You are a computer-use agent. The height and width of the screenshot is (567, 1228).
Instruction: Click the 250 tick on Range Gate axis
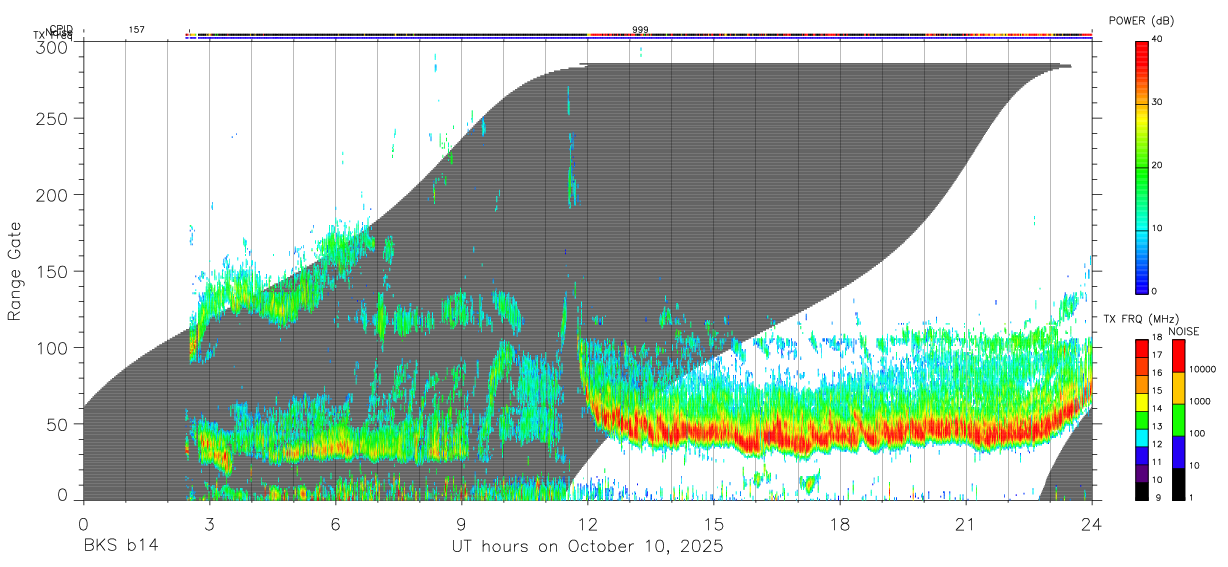tap(54, 118)
